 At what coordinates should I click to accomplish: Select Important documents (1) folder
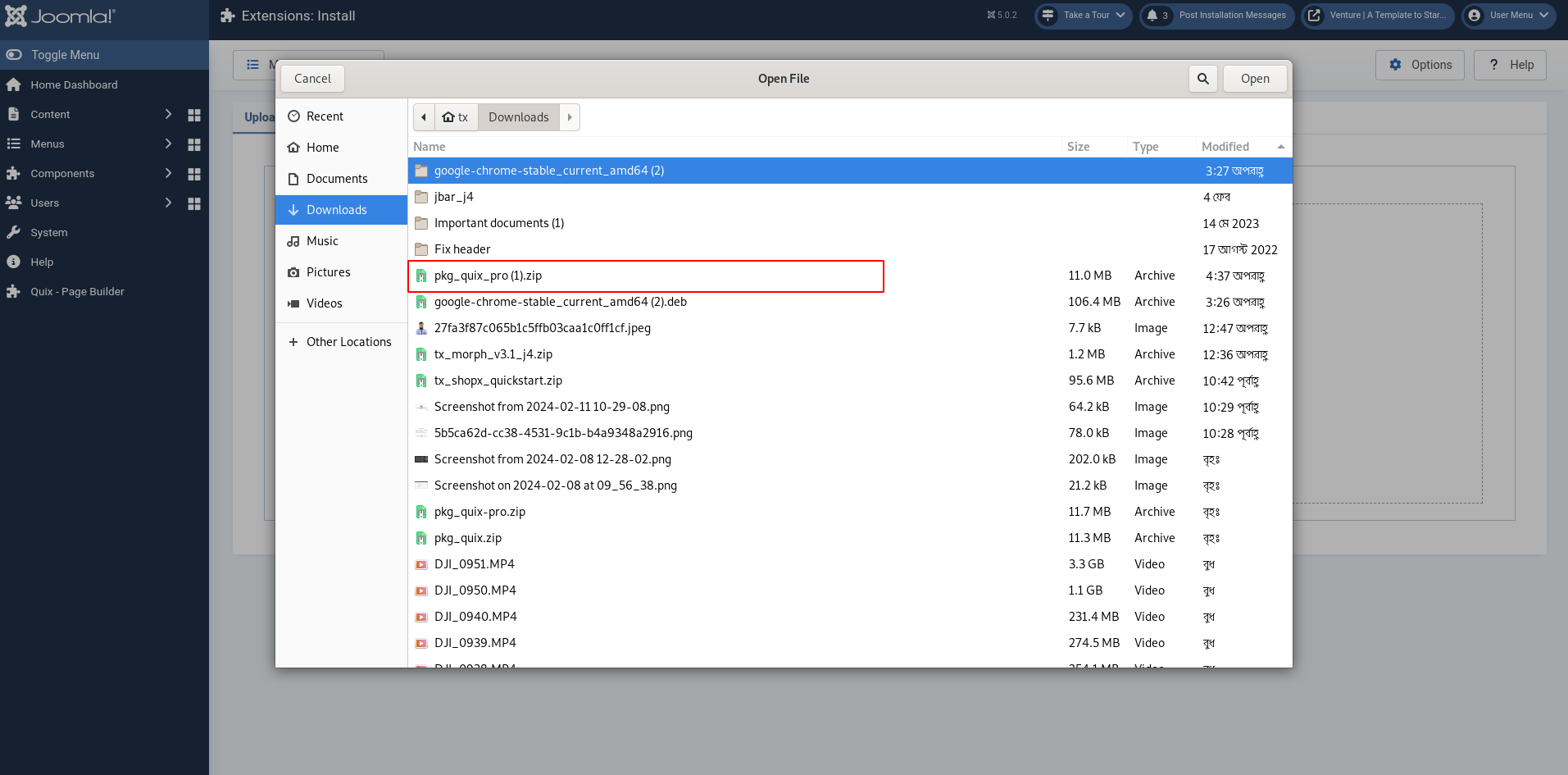(850, 223)
